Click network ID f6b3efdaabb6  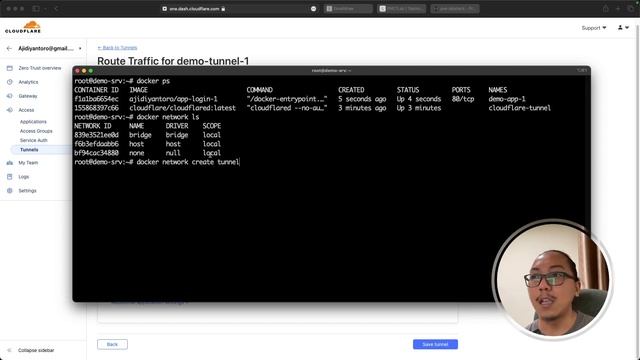click(x=96, y=144)
